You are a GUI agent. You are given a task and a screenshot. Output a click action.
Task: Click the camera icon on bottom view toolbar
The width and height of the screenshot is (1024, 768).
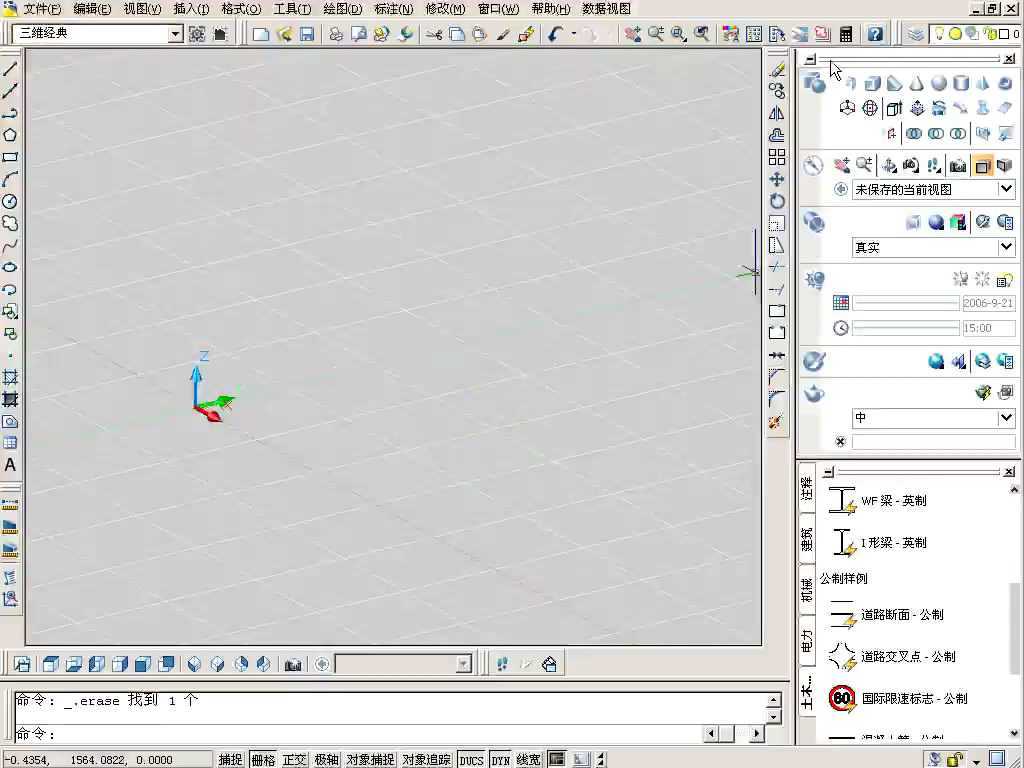tap(293, 665)
